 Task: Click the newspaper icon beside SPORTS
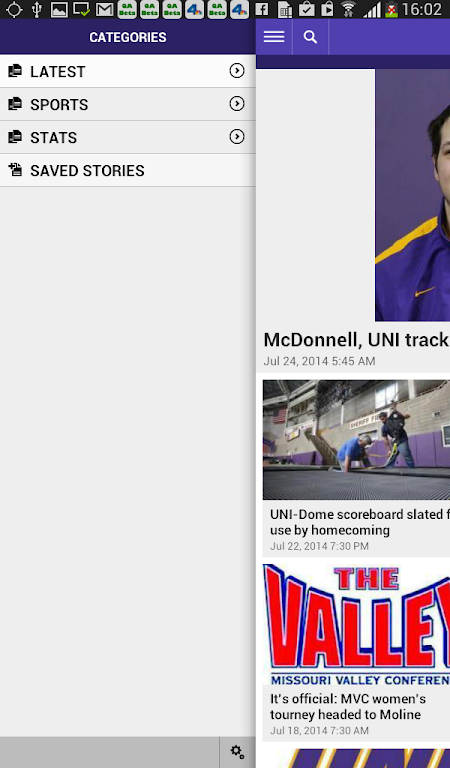pyautogui.click(x=15, y=104)
